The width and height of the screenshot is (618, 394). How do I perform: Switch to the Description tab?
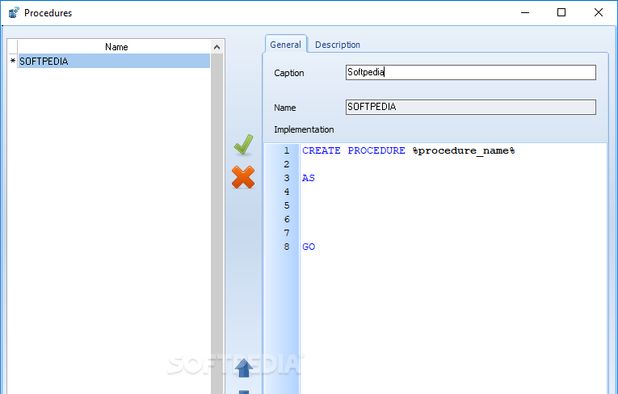[337, 45]
